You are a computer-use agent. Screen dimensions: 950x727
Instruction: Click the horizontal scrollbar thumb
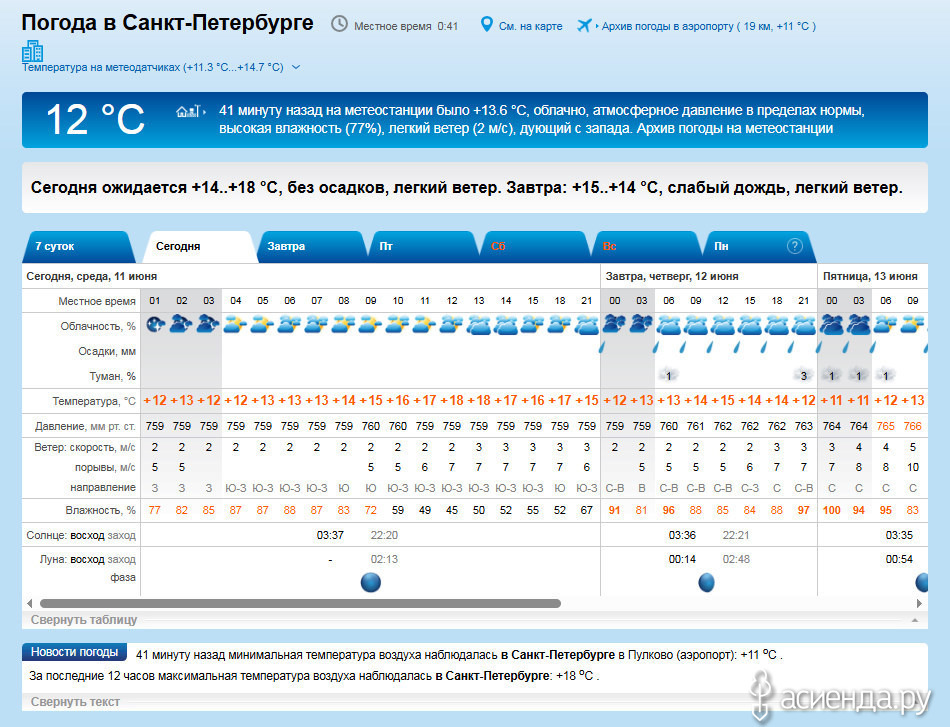tap(301, 603)
